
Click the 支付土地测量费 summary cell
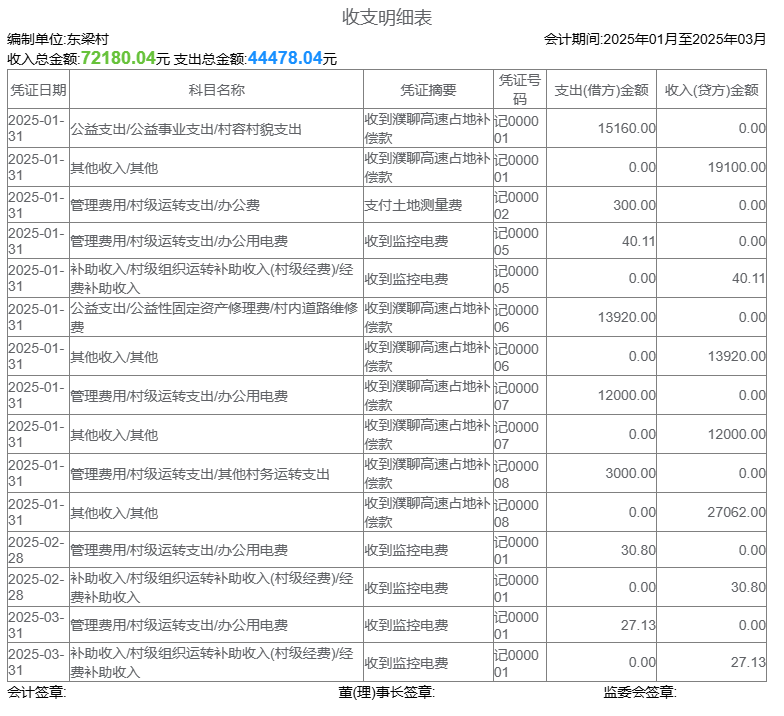[x=413, y=205]
